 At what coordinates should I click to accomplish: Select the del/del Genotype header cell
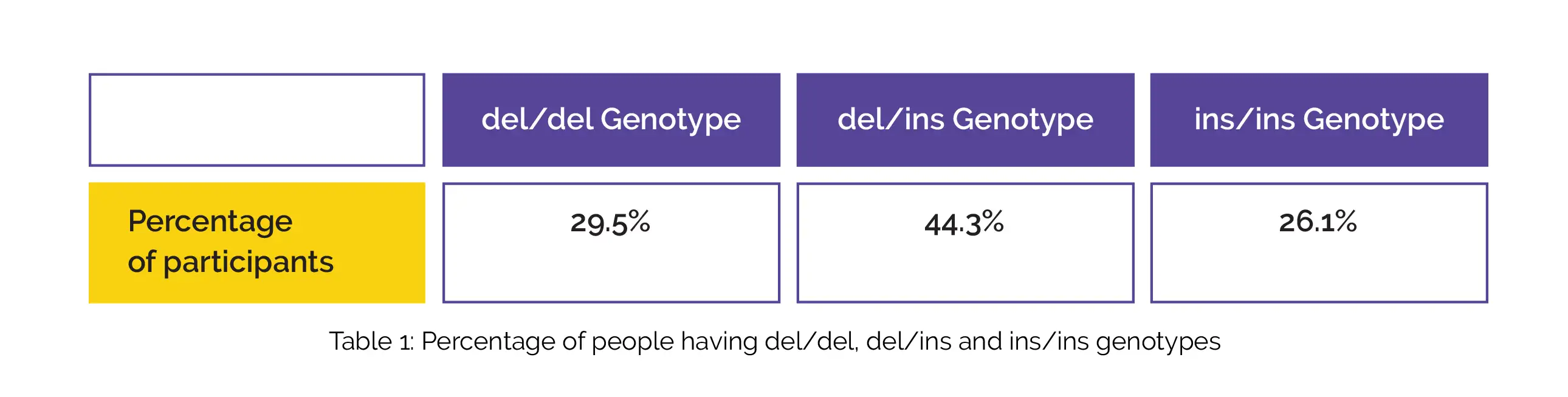(x=611, y=120)
